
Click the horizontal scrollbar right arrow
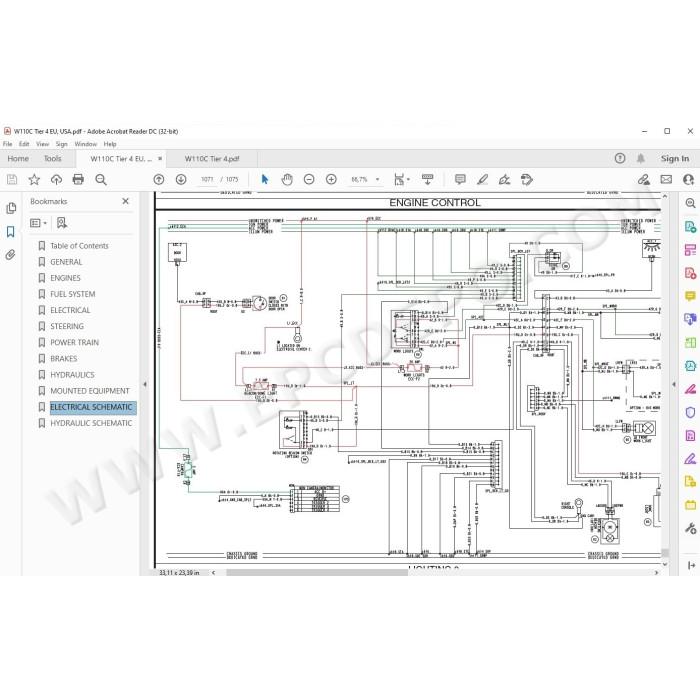pyautogui.click(x=656, y=572)
